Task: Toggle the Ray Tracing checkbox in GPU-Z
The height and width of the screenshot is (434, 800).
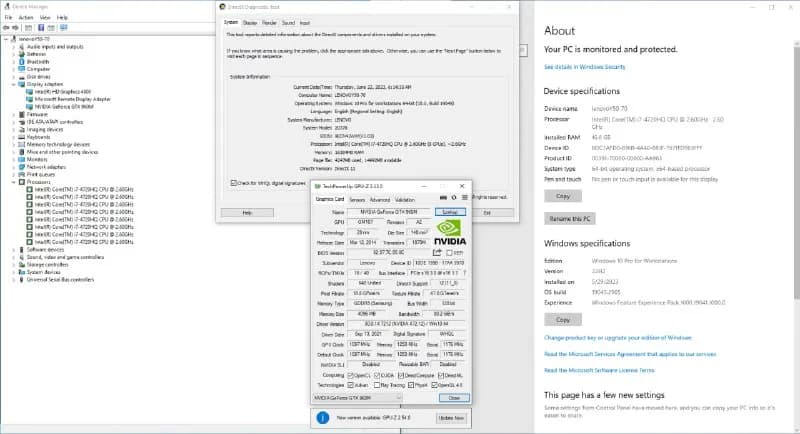Action: pyautogui.click(x=377, y=386)
